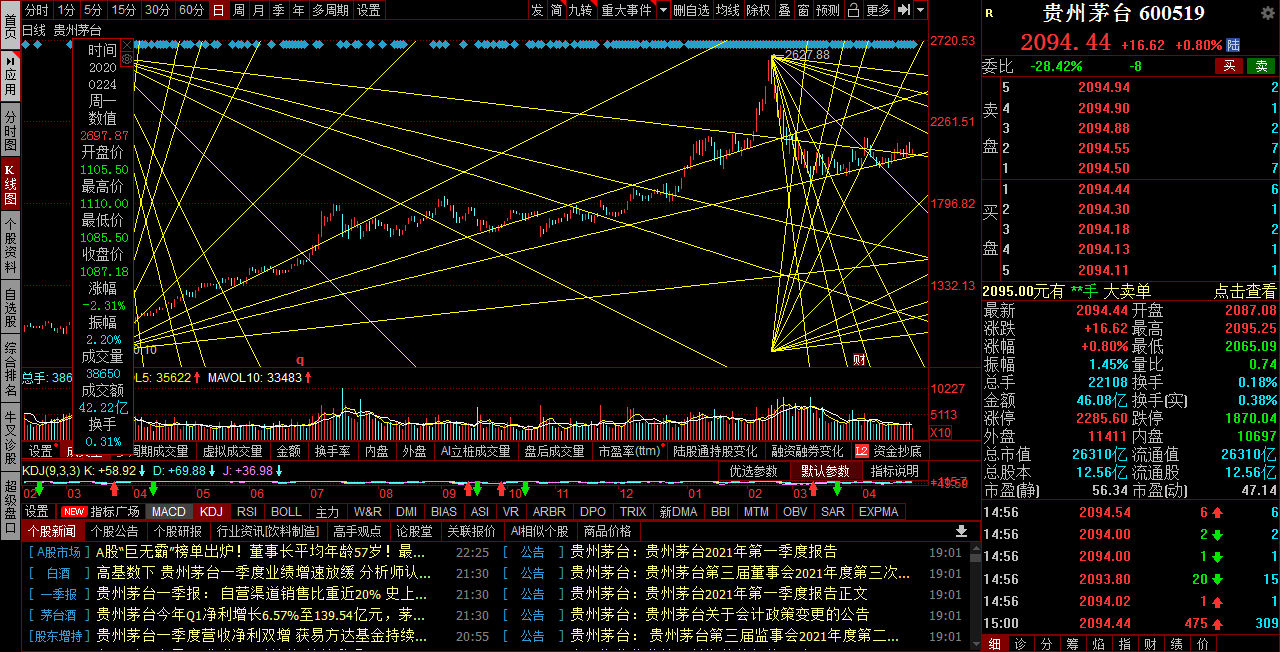The image size is (1280, 652).
Task: Click the 点击查看 link
Action: click(x=1245, y=291)
